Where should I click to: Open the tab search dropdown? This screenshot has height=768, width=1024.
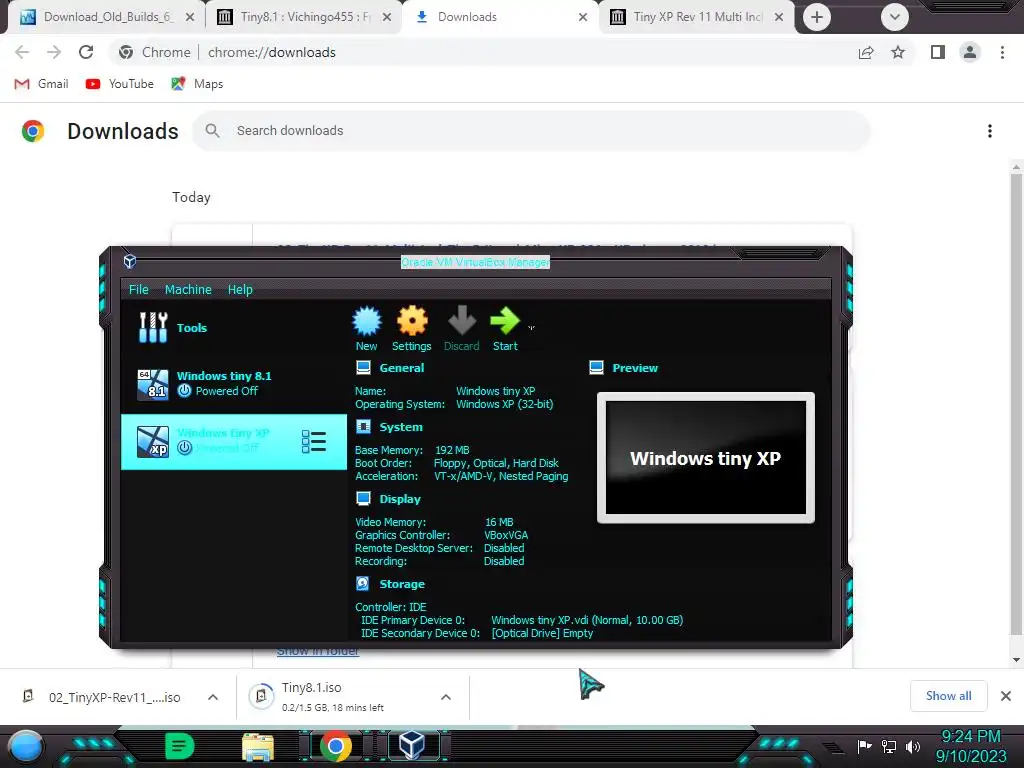coord(895,17)
